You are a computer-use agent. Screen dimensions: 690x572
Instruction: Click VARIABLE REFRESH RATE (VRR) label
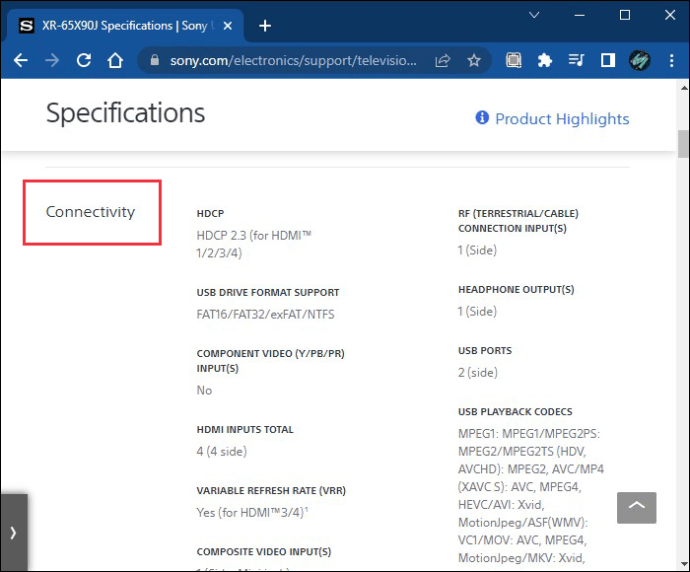(271, 491)
